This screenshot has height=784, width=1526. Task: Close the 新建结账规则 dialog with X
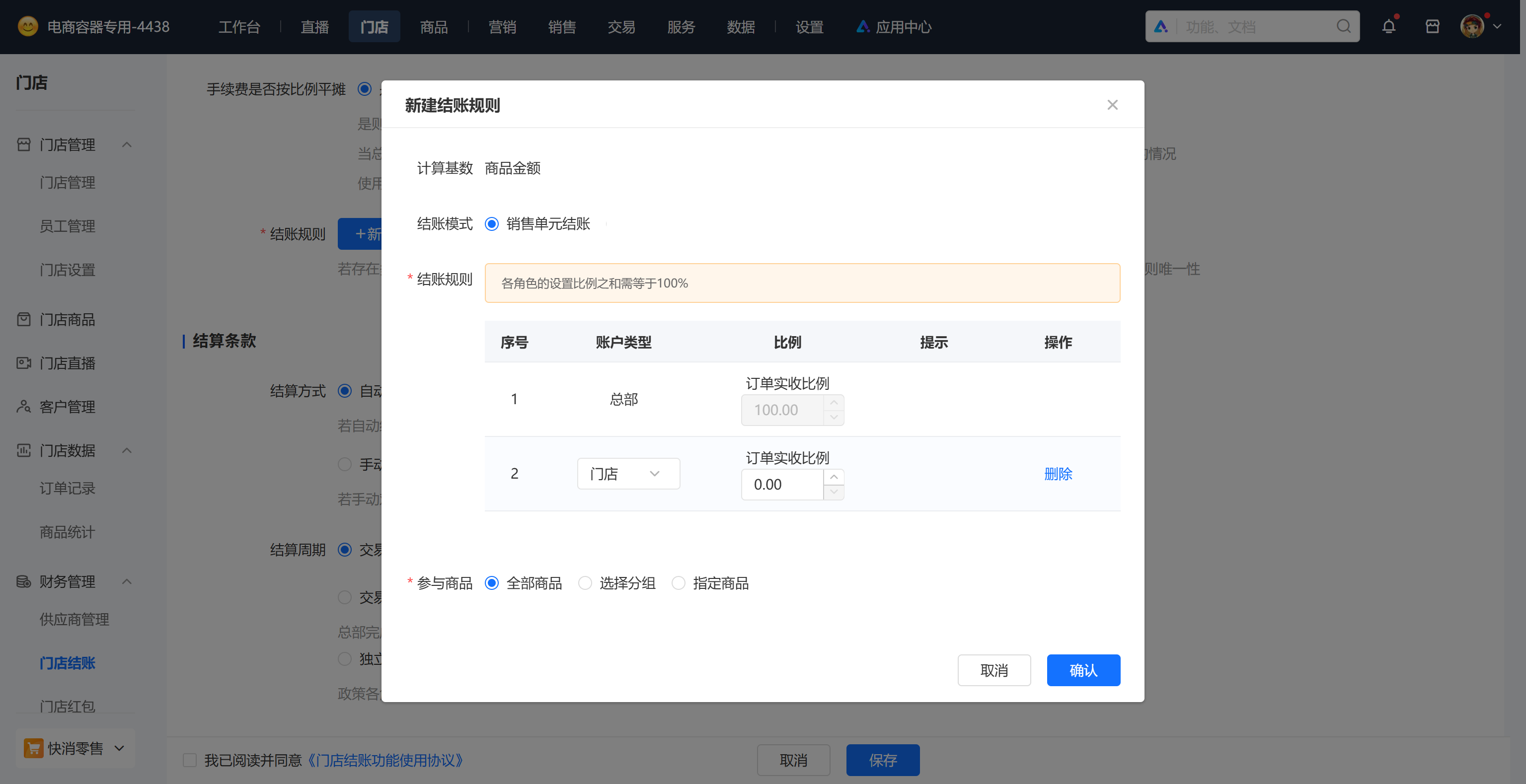click(x=1113, y=105)
